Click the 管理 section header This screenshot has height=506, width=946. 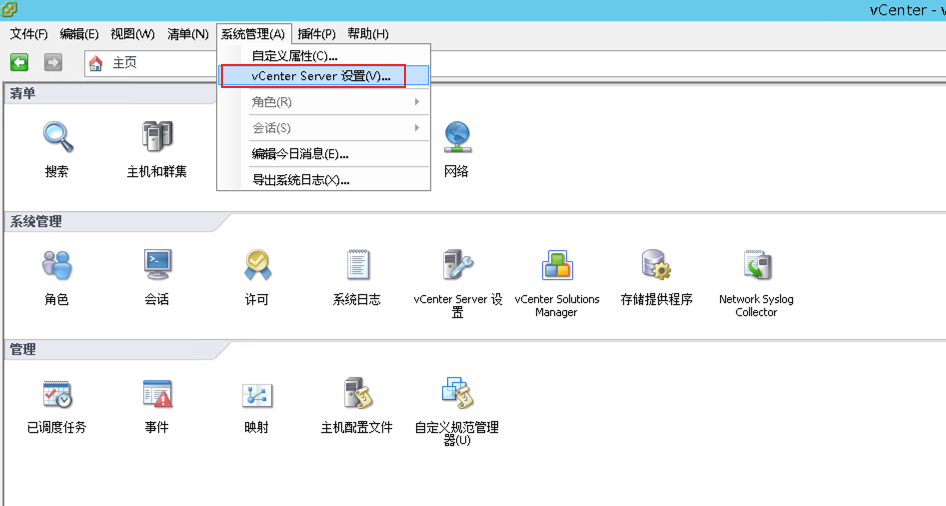click(x=22, y=349)
